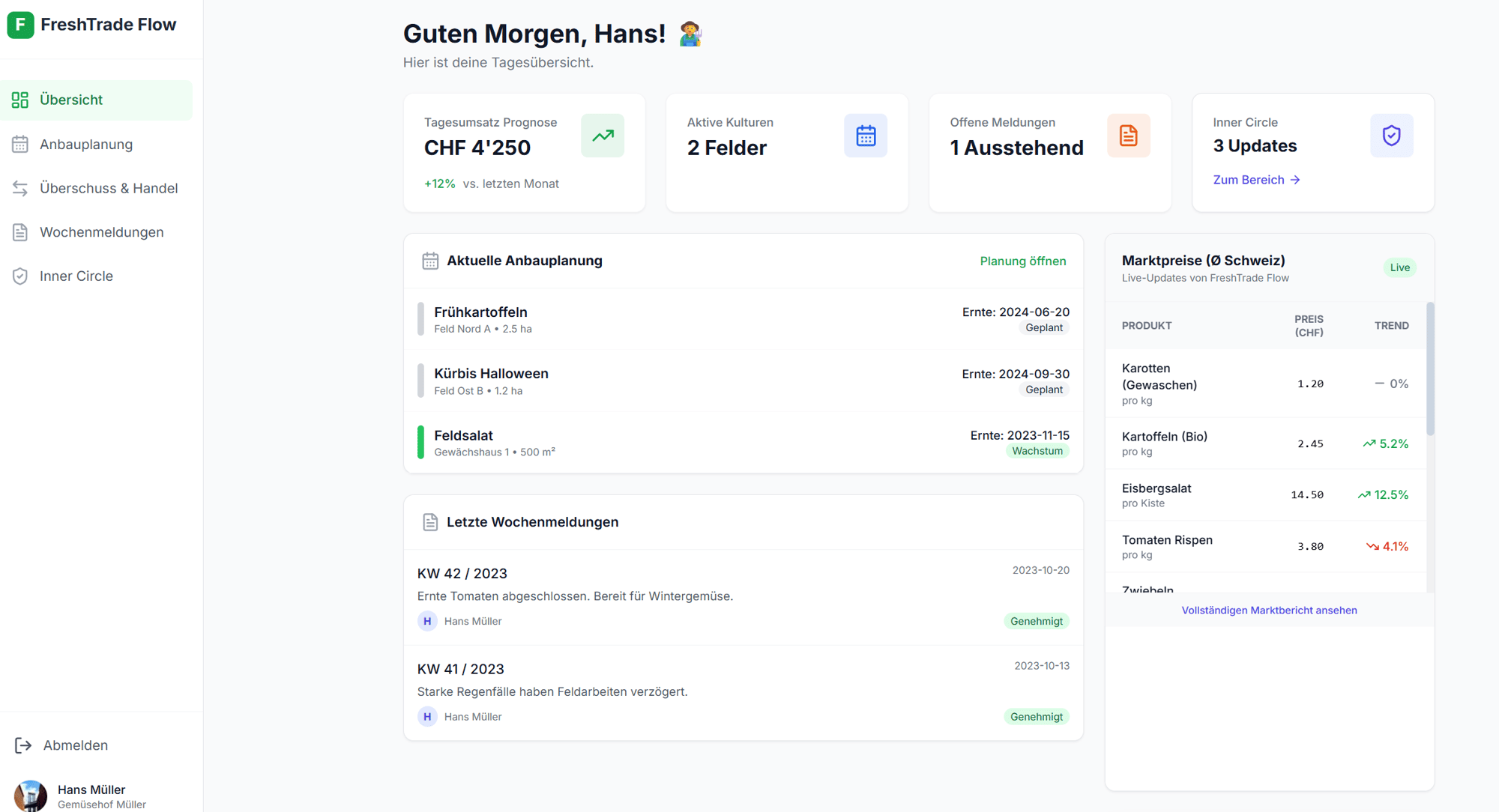The image size is (1499, 812).
Task: Click the Überschuss & Handel exchange icon
Action: tap(20, 188)
